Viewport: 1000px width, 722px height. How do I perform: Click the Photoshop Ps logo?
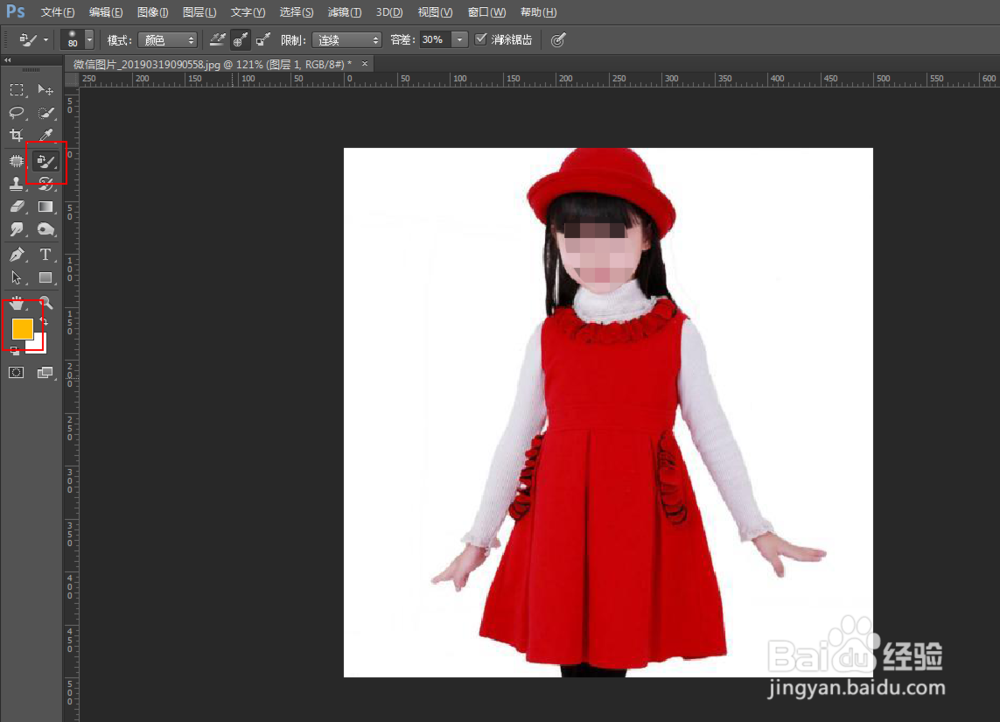click(x=15, y=11)
